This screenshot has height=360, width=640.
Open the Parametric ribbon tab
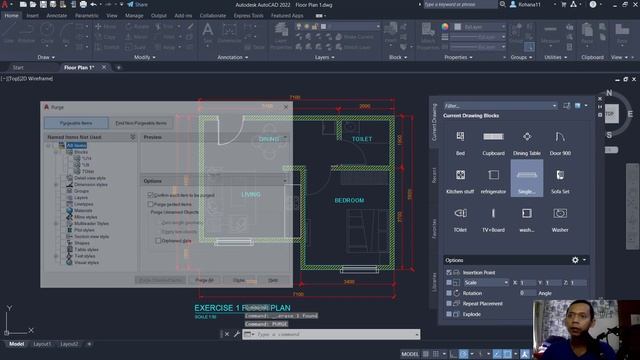coord(87,16)
